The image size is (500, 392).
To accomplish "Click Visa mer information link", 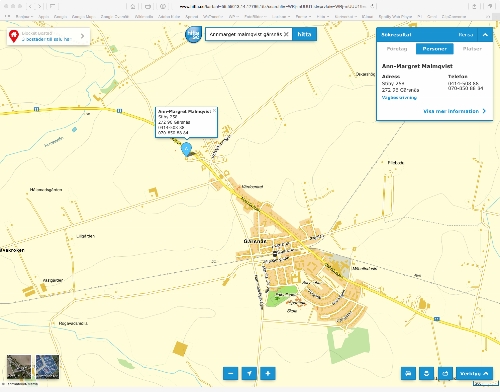I will (454, 111).
